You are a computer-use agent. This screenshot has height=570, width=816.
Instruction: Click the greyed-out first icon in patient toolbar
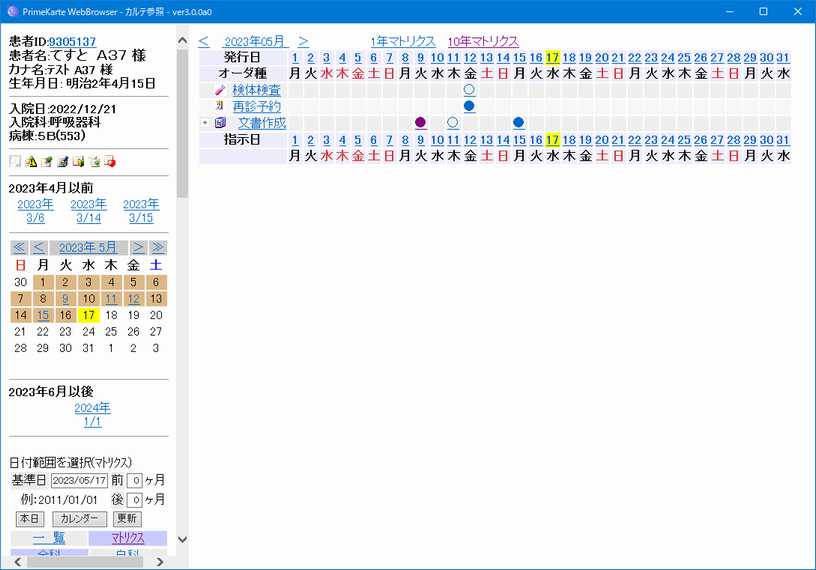[x=15, y=162]
